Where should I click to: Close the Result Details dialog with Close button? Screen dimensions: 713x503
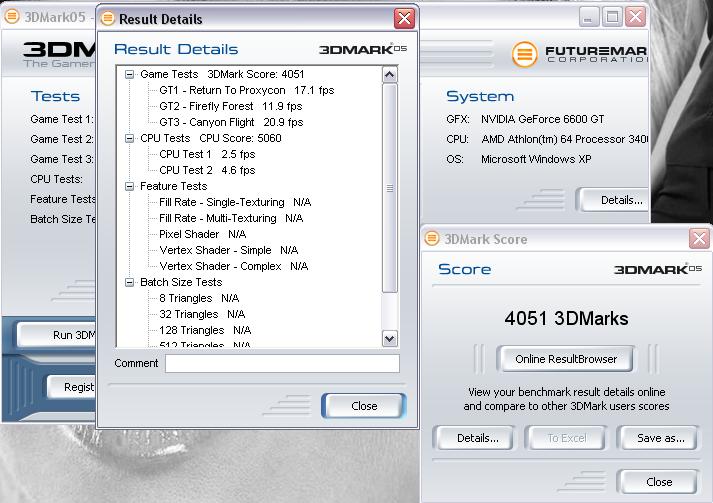pyautogui.click(x=364, y=406)
